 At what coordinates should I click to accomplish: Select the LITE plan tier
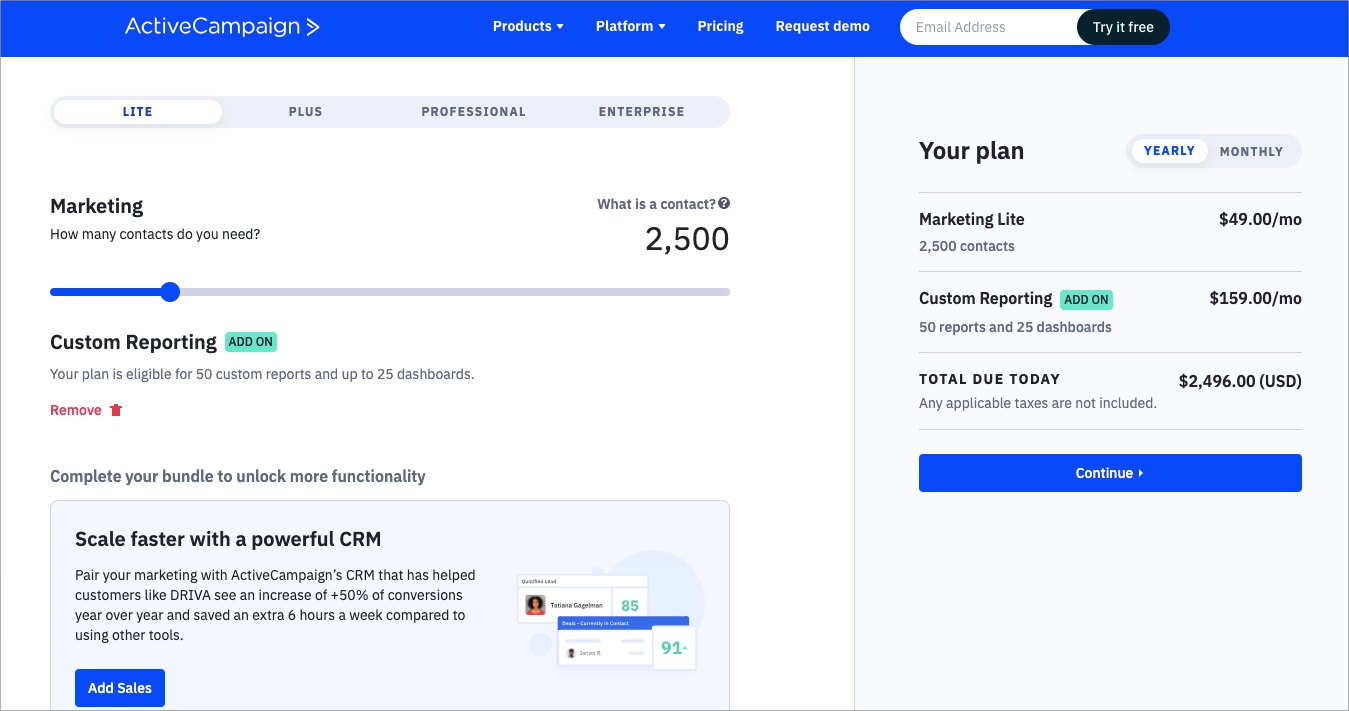pos(137,111)
